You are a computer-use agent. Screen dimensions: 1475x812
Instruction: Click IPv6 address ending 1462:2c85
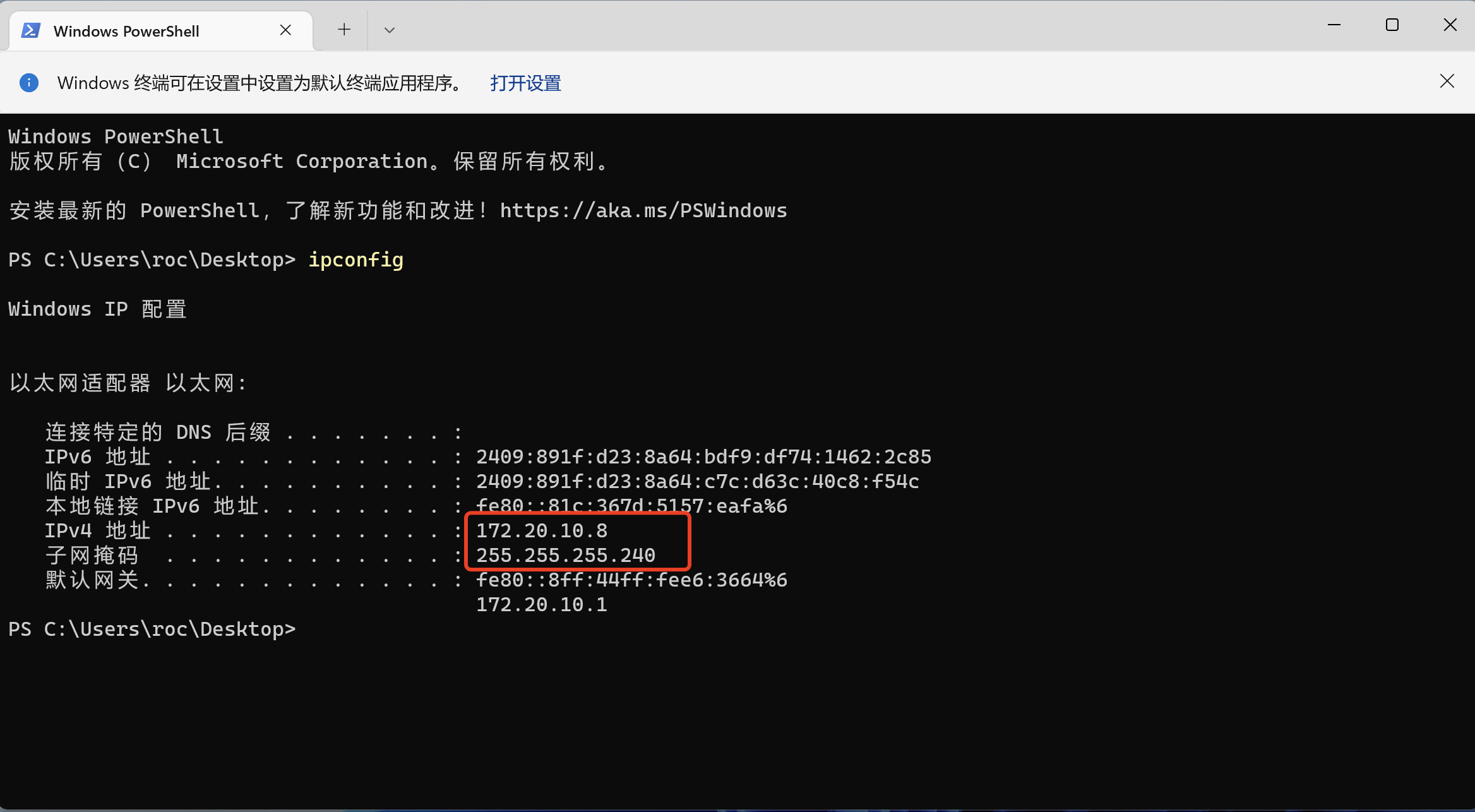tap(703, 457)
